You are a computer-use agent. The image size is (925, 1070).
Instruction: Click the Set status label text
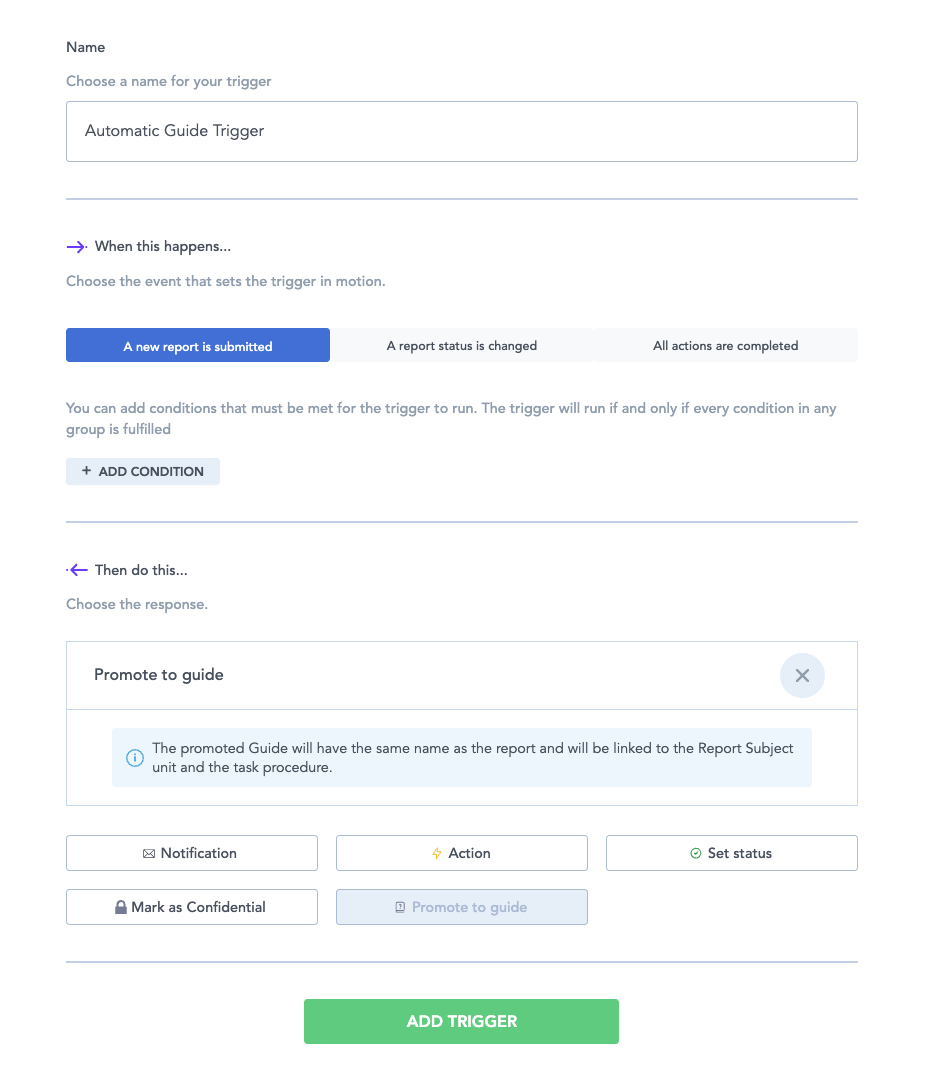739,854
